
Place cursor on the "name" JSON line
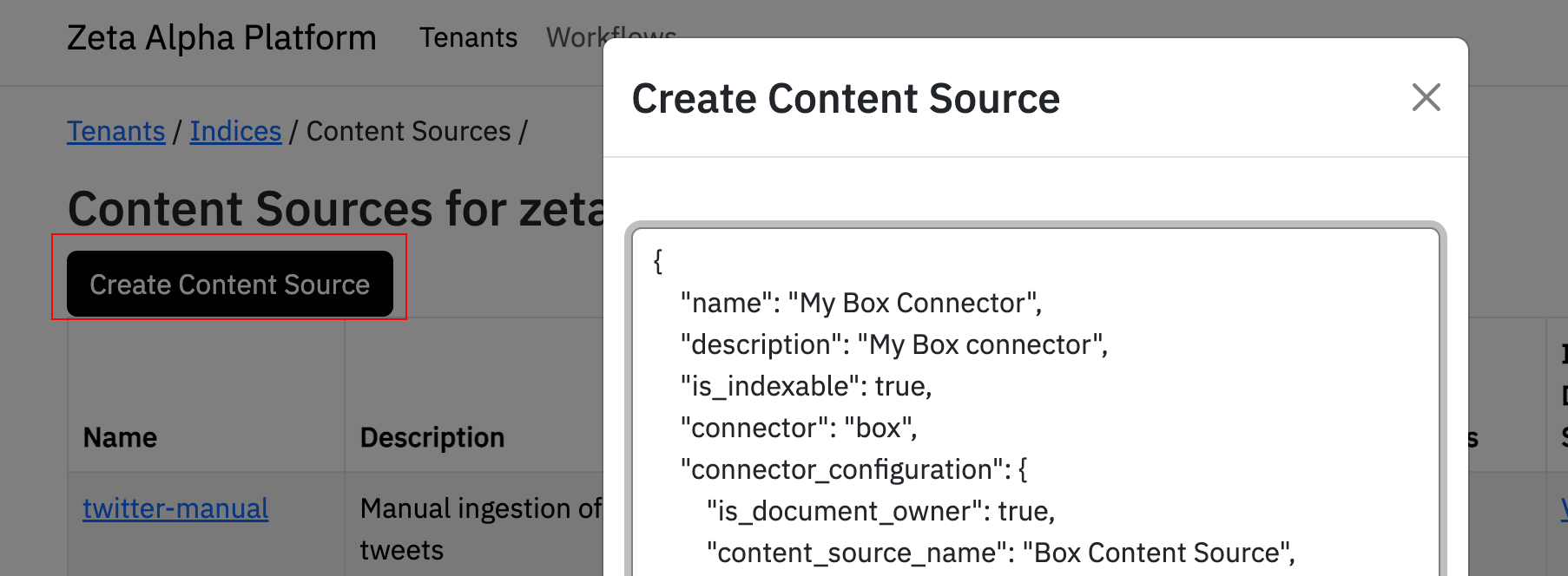point(860,303)
